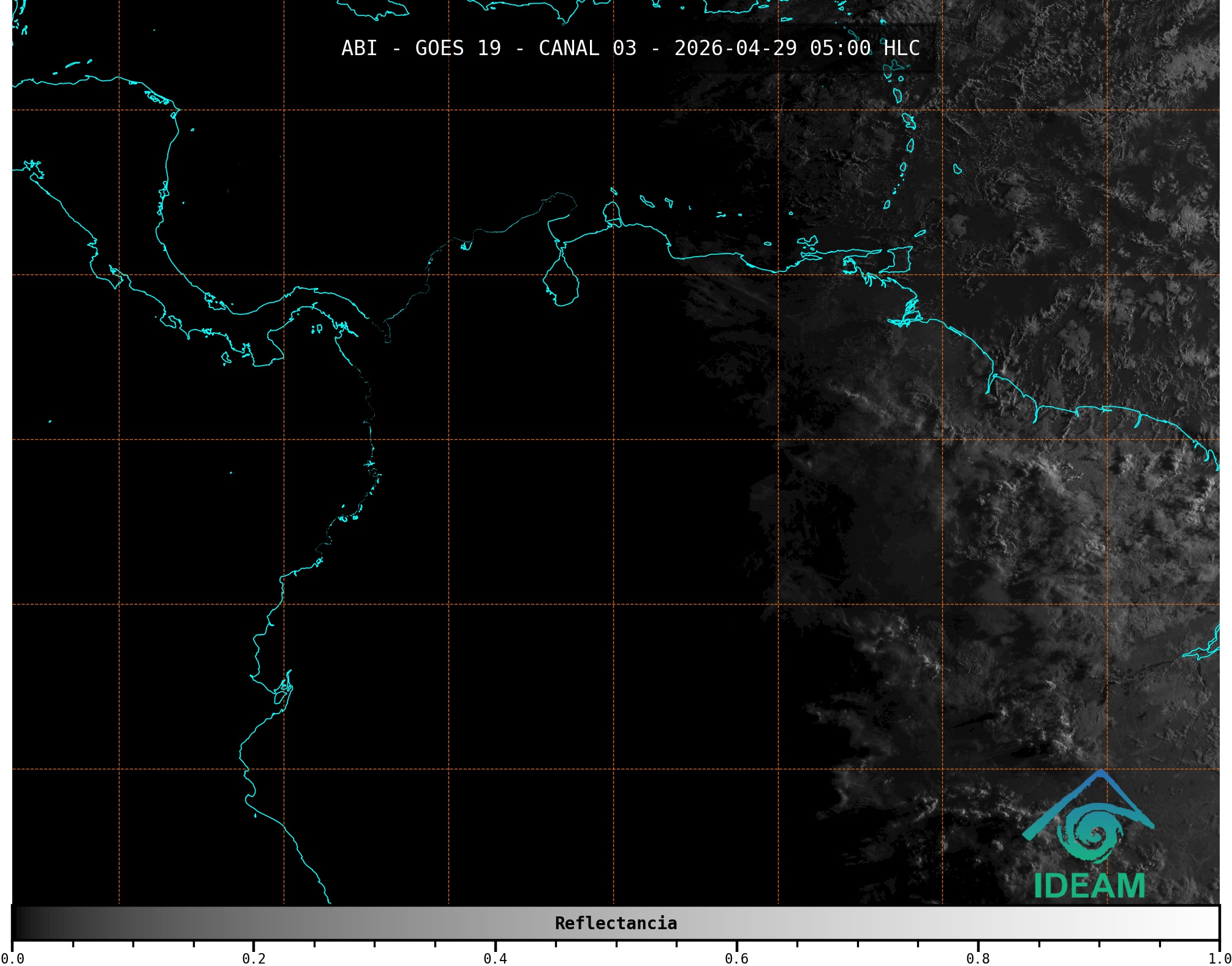The width and height of the screenshot is (1232, 966).
Task: Click the CANAL 03 text in the title
Action: point(587,48)
